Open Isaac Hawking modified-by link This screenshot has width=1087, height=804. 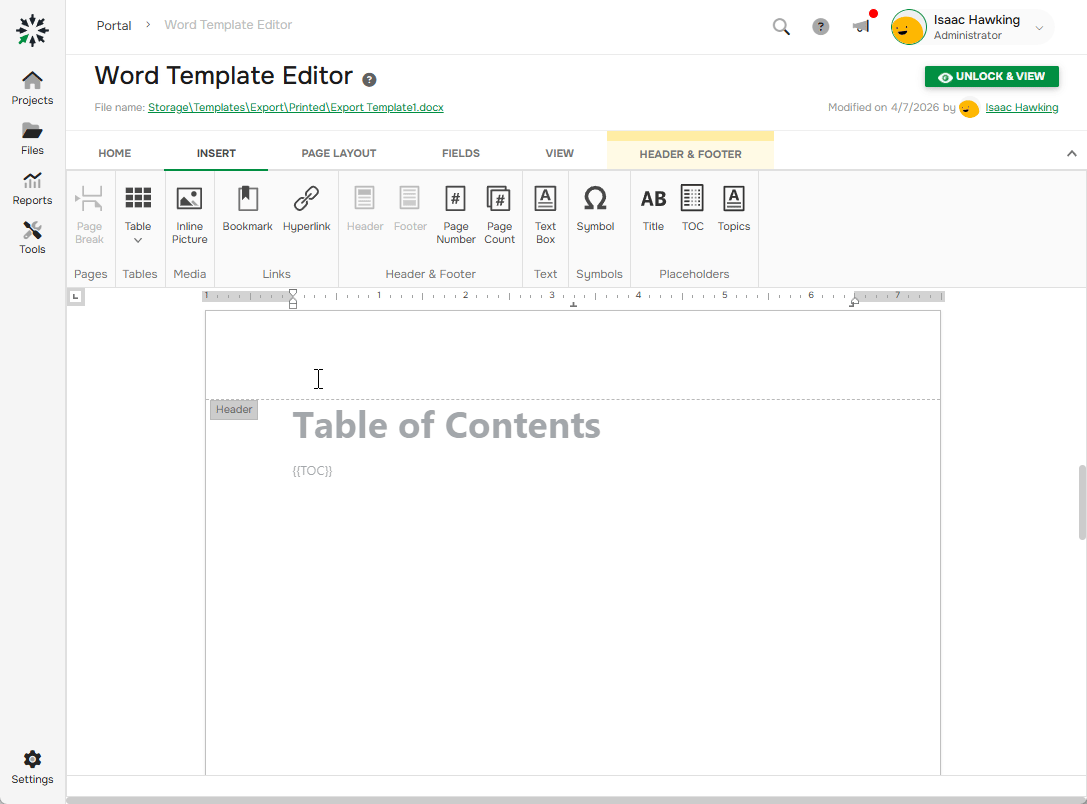coord(1022,107)
